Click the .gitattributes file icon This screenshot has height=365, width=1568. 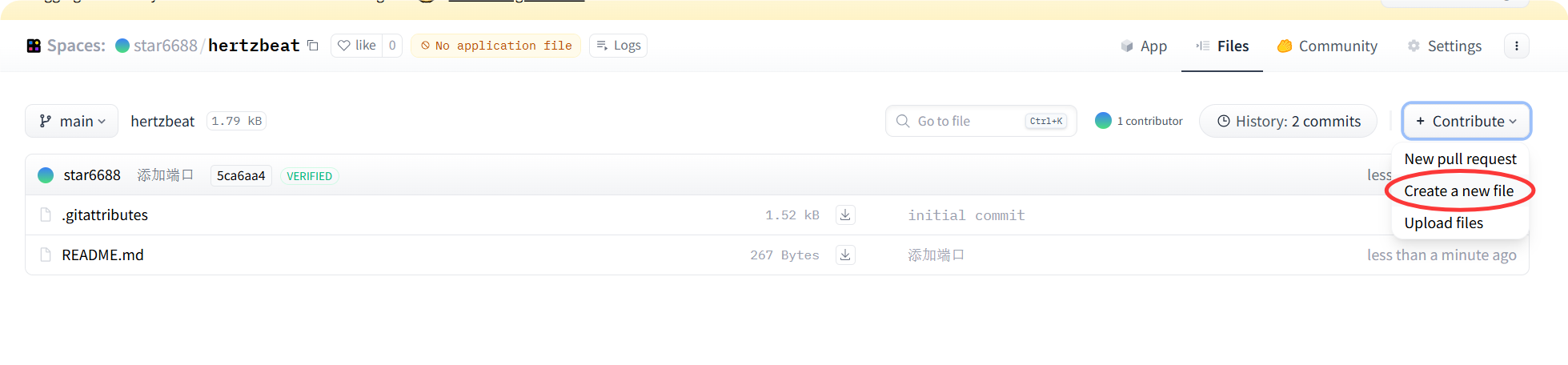46,215
